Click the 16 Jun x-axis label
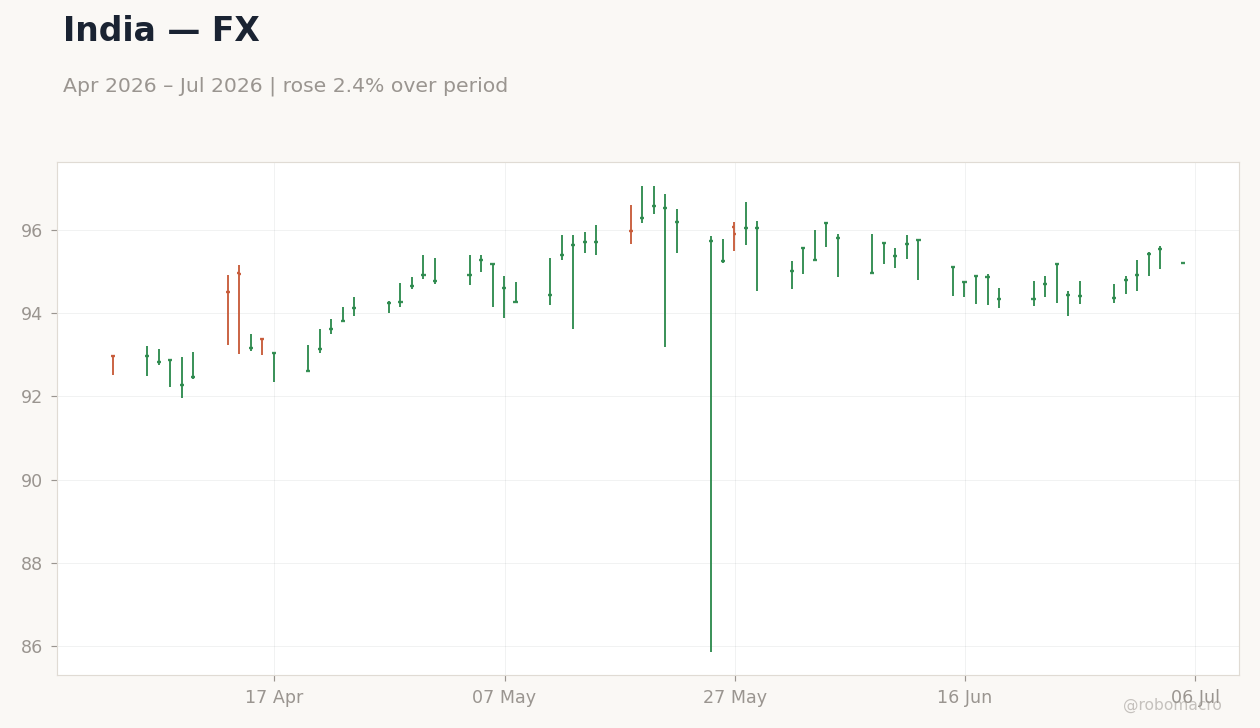 [965, 698]
